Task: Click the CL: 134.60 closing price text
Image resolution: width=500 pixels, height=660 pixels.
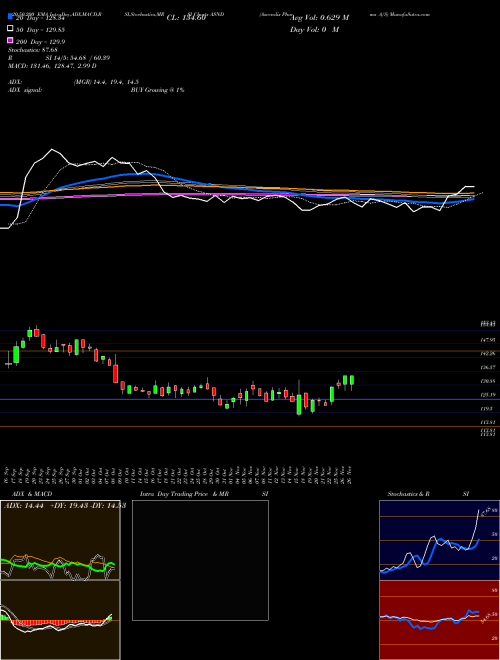Action: click(x=186, y=18)
